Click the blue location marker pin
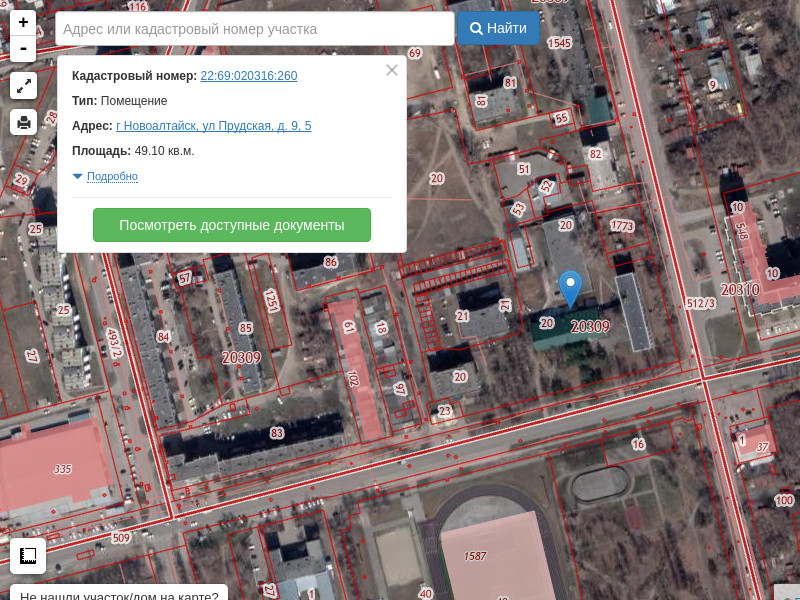800x600 pixels. 570,289
